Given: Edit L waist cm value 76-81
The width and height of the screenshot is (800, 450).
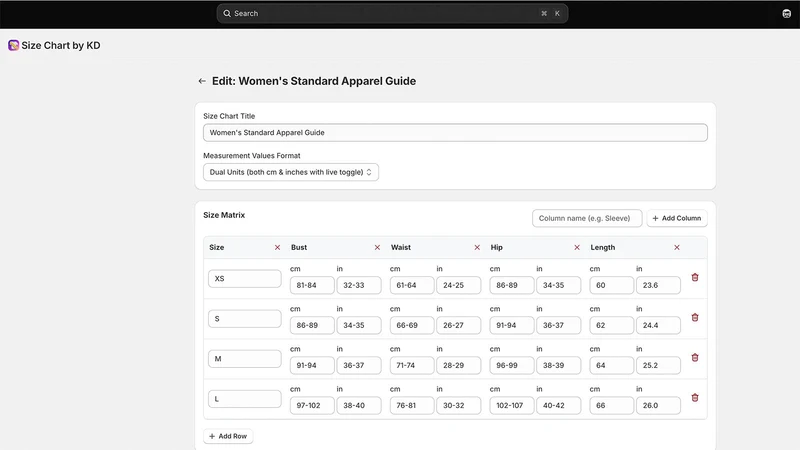Looking at the screenshot, I should point(412,406).
